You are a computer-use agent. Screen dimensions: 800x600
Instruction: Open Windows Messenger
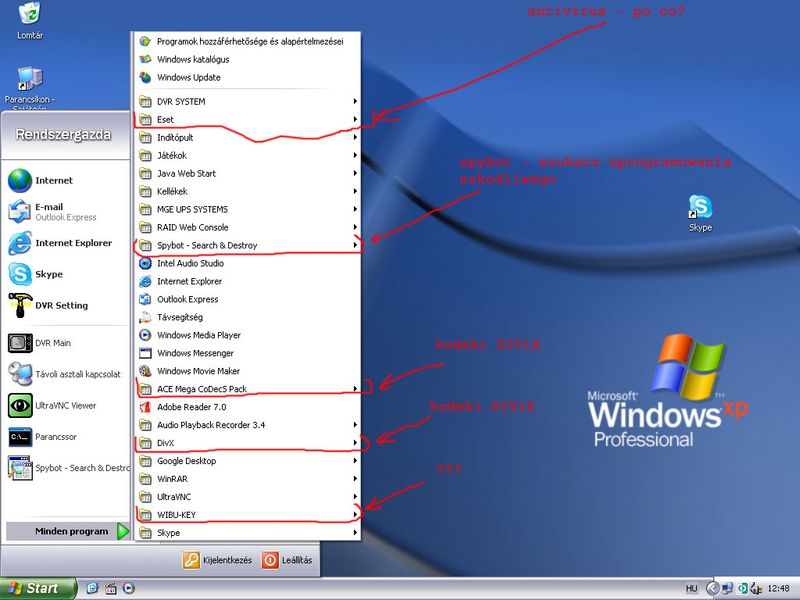click(x=247, y=353)
